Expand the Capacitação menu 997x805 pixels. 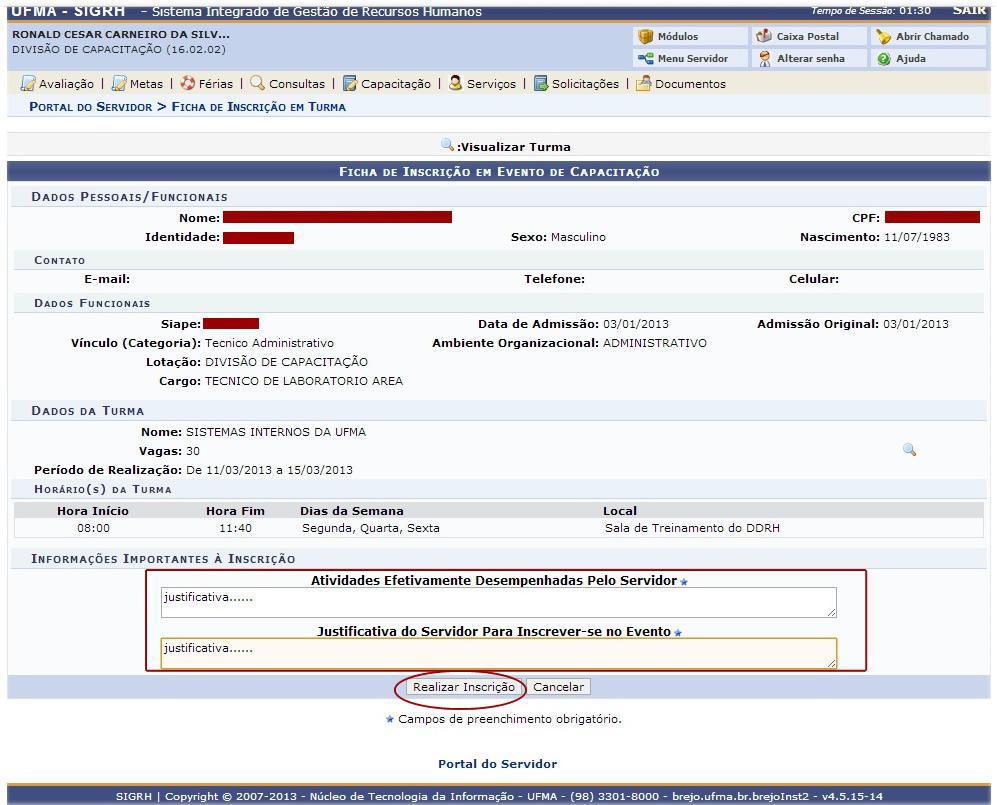click(387, 84)
